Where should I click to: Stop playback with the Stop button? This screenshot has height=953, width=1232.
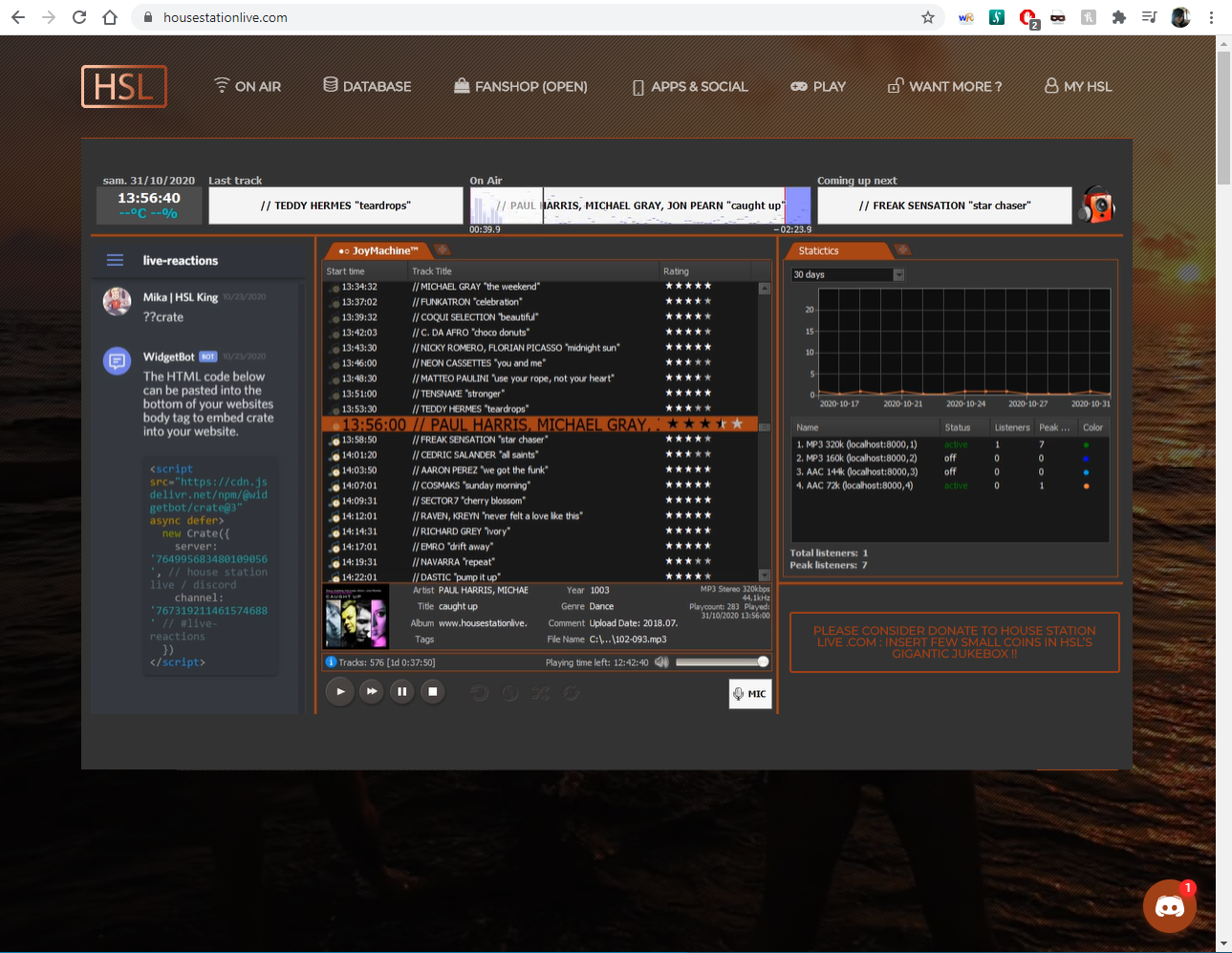(x=433, y=691)
